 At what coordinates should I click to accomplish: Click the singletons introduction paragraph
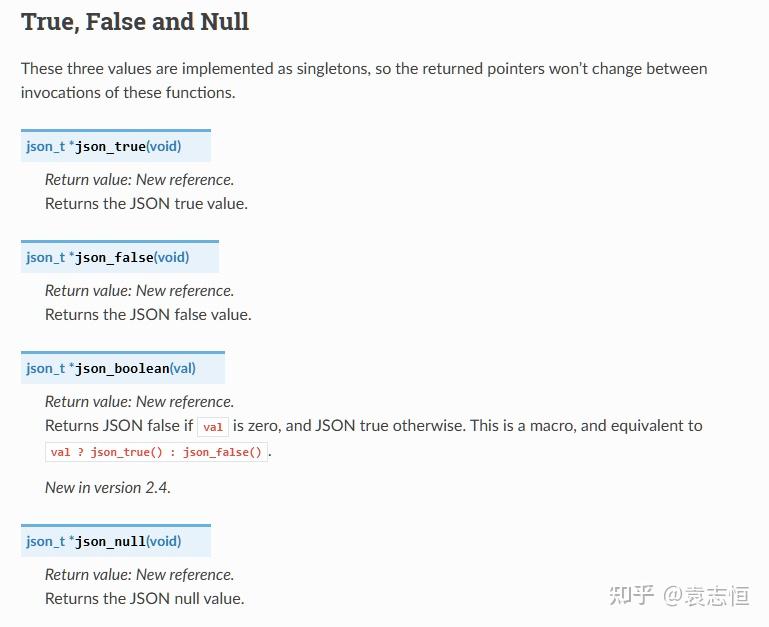coord(364,80)
